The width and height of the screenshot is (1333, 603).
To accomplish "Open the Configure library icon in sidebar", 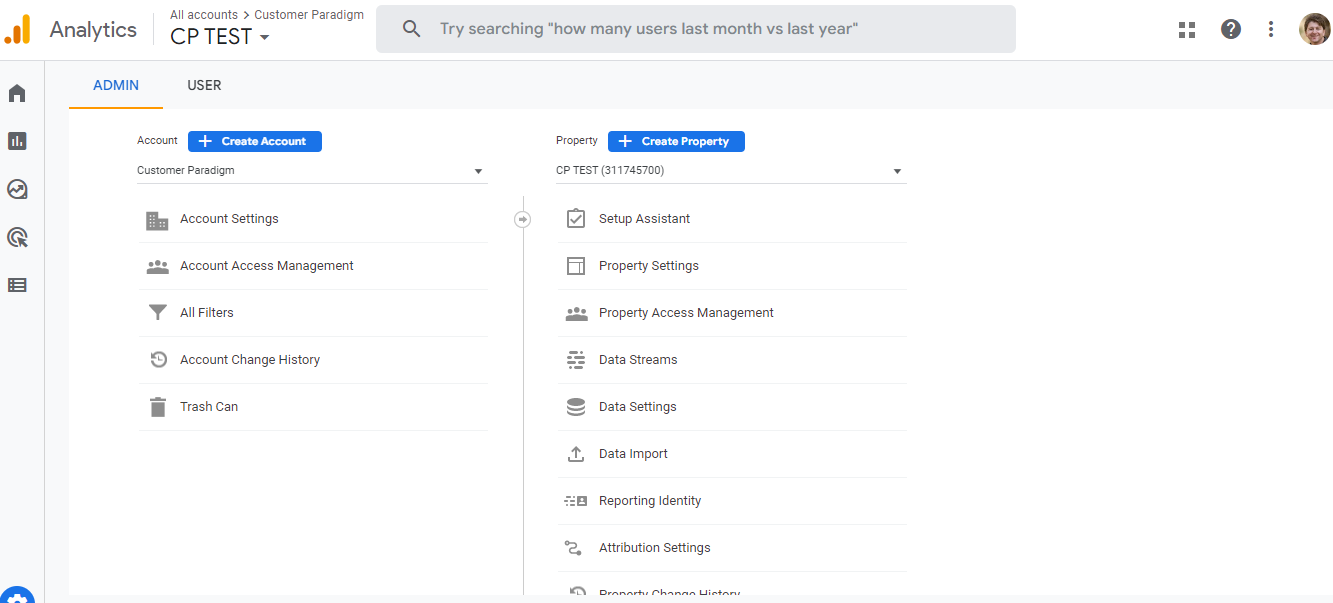I will (17, 285).
